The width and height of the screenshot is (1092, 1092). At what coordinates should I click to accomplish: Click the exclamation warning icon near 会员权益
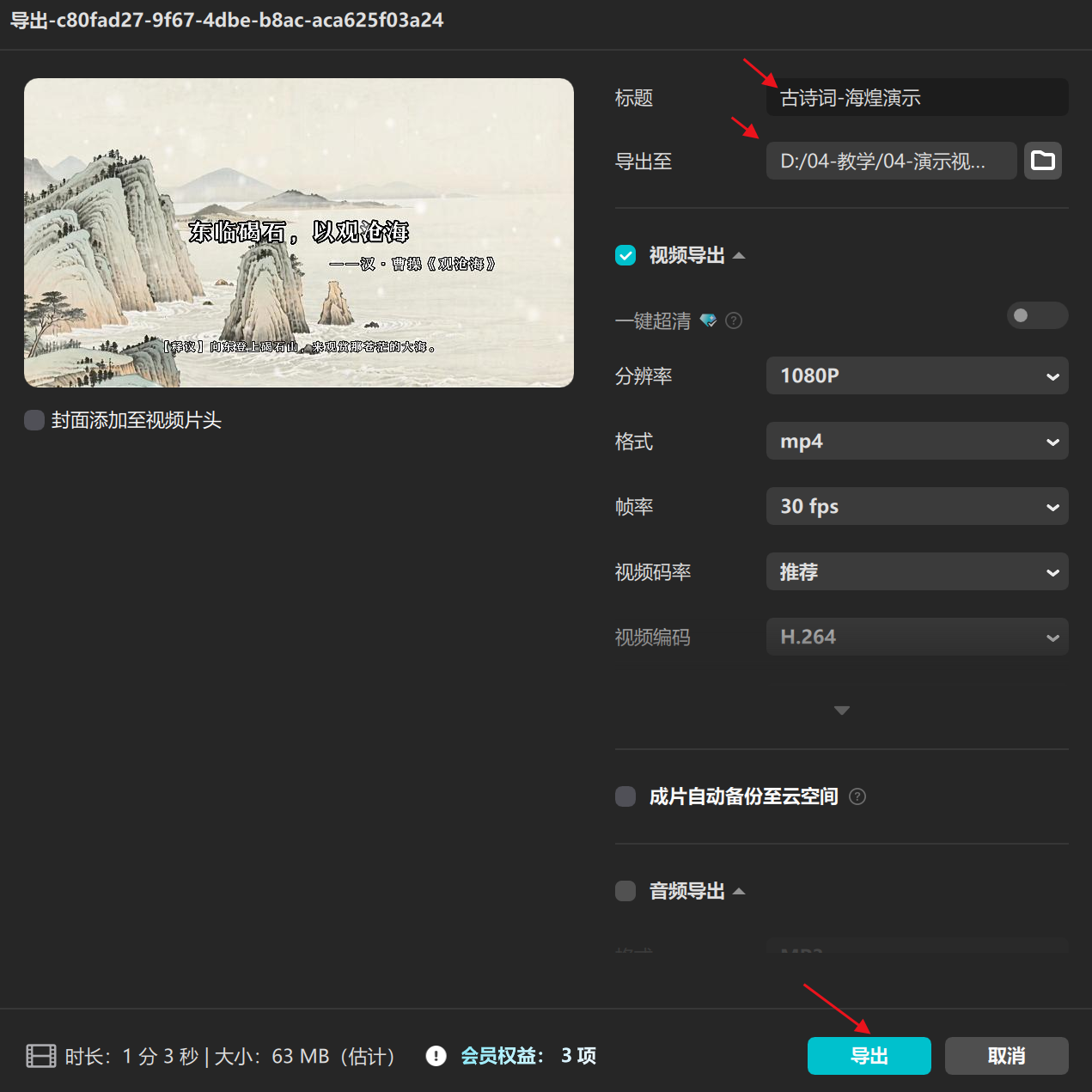pos(436,1056)
